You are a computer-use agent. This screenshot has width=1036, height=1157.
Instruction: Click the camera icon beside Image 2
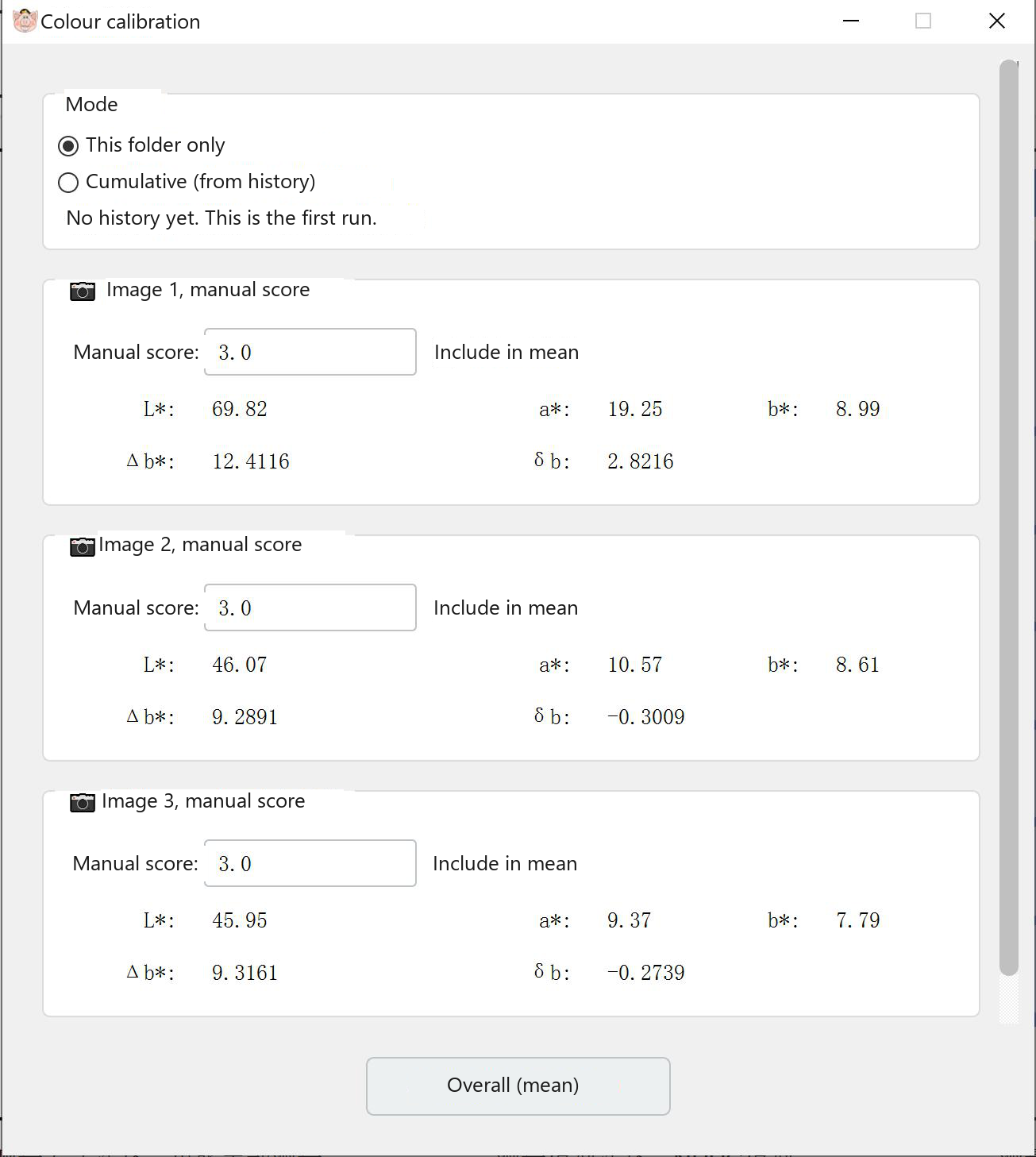coord(83,546)
